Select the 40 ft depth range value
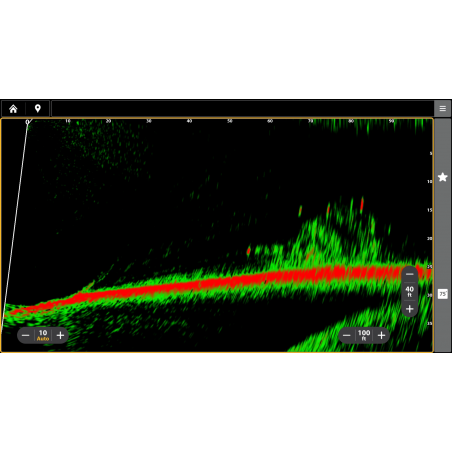 (410, 291)
